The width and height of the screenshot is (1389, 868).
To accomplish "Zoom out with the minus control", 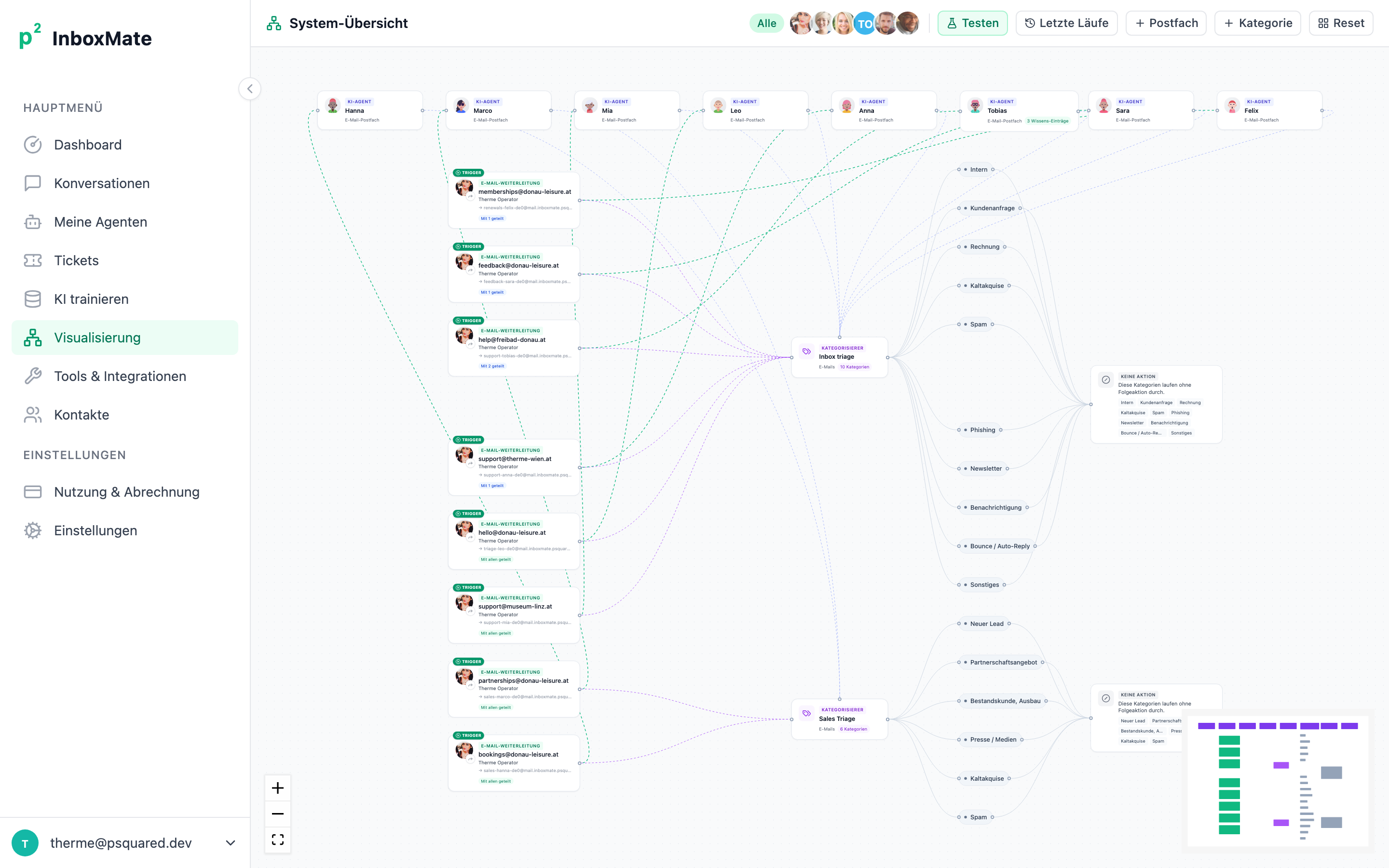I will pyautogui.click(x=278, y=814).
